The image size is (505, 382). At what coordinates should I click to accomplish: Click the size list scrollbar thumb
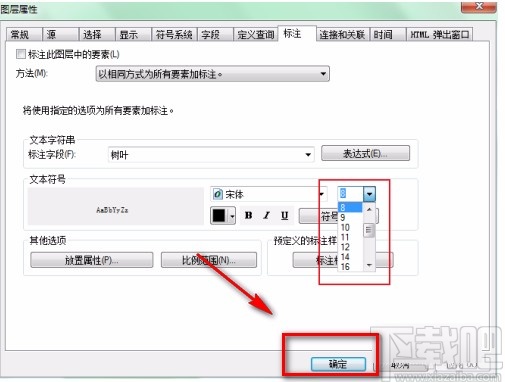[x=369, y=230]
